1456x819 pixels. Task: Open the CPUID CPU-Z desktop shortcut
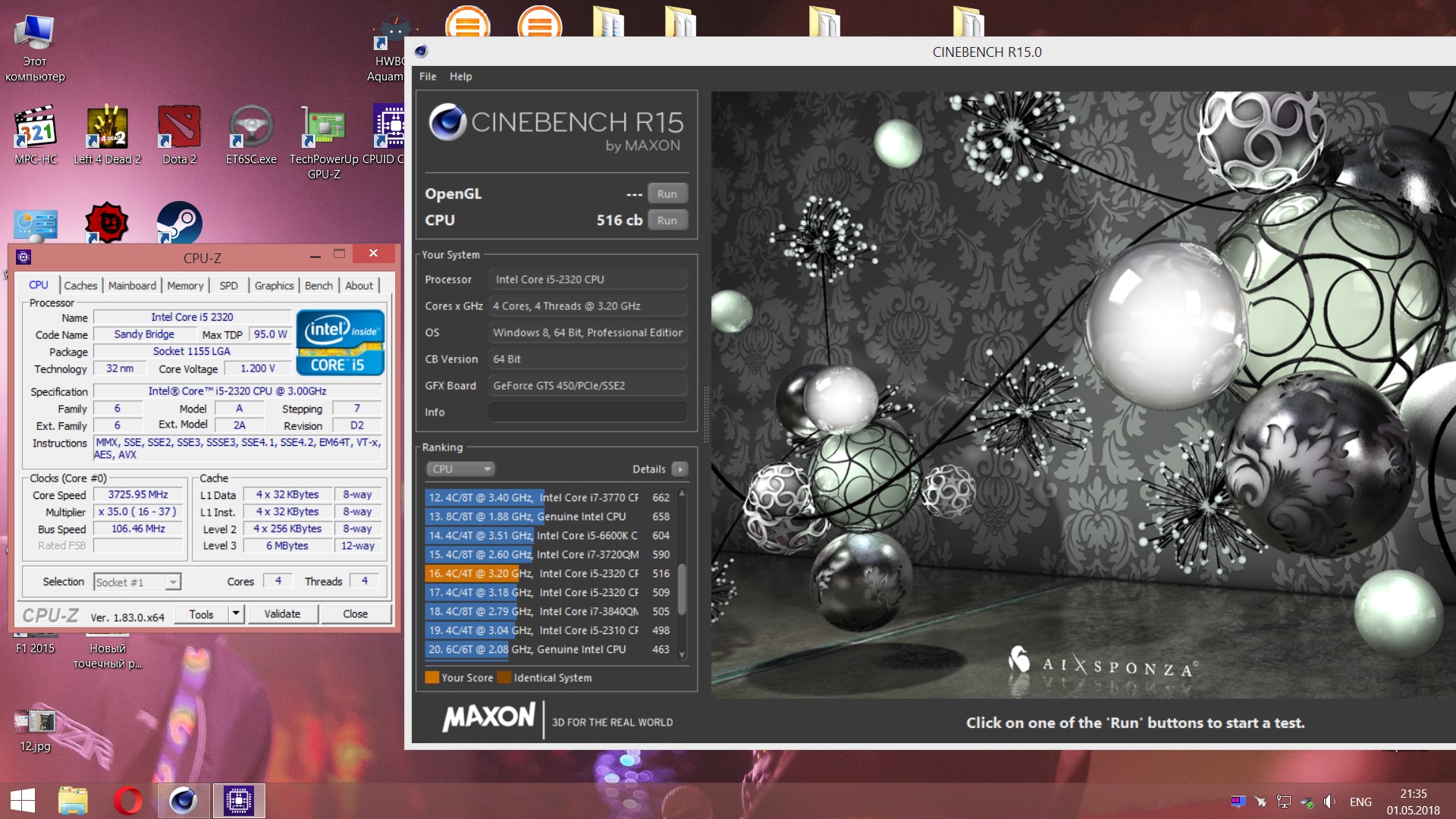point(388,133)
